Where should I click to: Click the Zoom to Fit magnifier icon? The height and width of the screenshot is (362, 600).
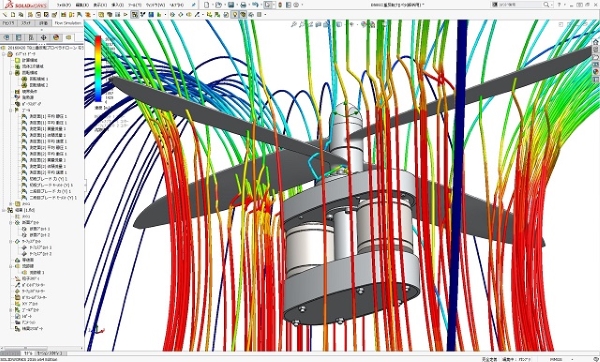(x=294, y=24)
